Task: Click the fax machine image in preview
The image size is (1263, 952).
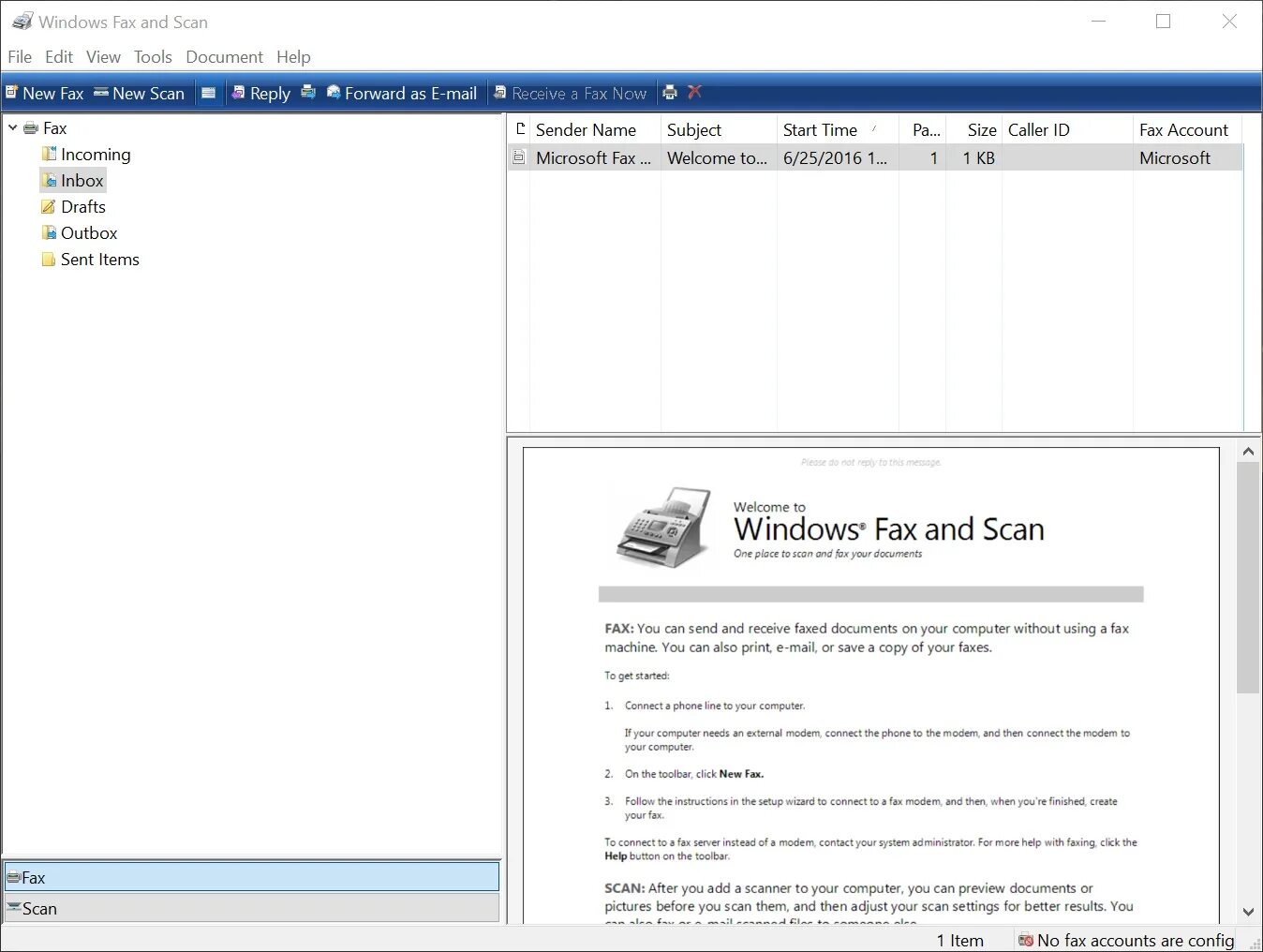Action: pyautogui.click(x=665, y=527)
